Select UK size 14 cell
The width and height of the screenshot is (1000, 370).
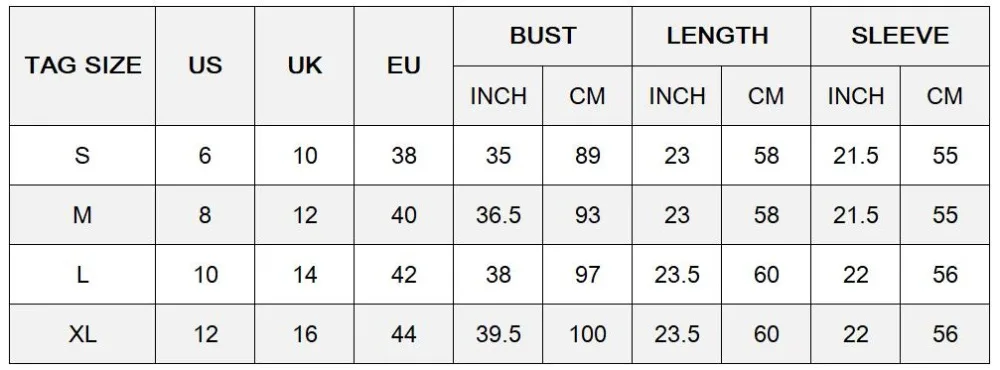pyautogui.click(x=304, y=274)
